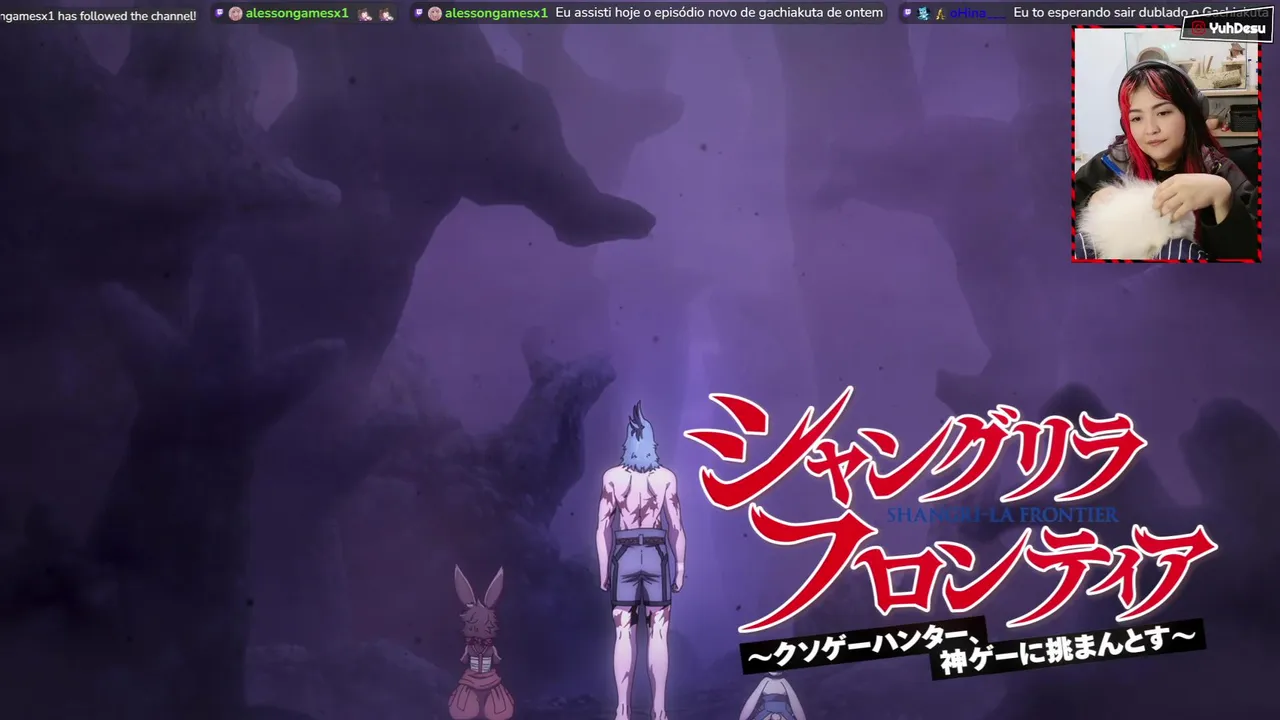Click the gold badge icon beside oHina___
This screenshot has height=720, width=1280.
point(940,13)
